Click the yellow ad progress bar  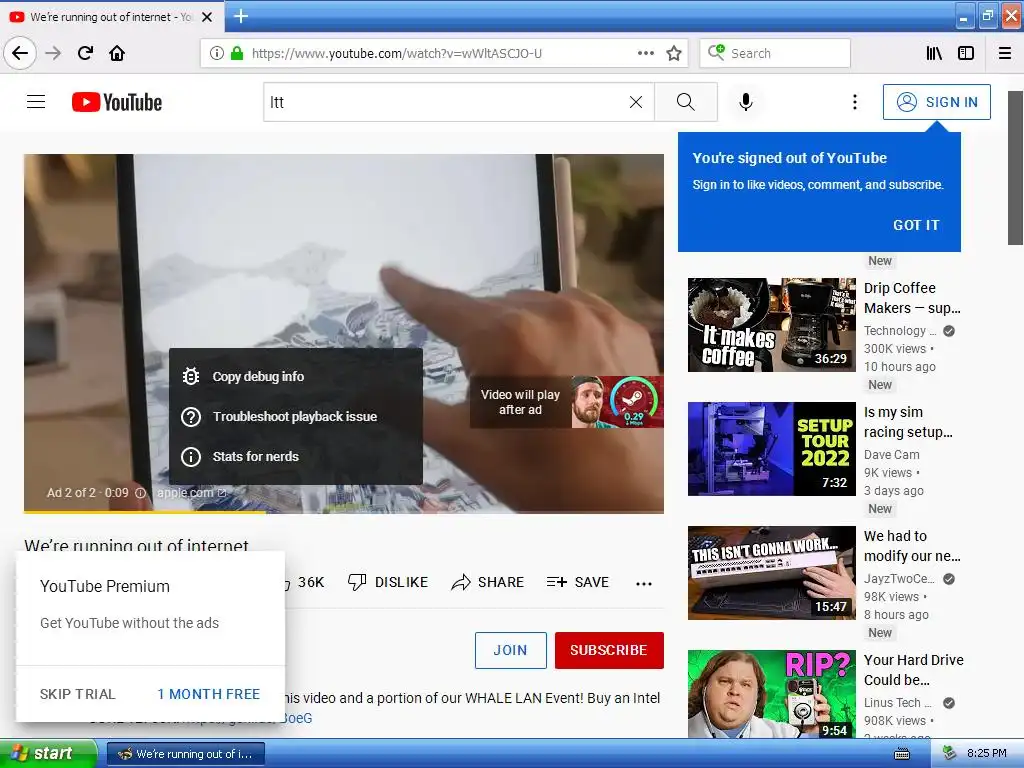(x=145, y=512)
